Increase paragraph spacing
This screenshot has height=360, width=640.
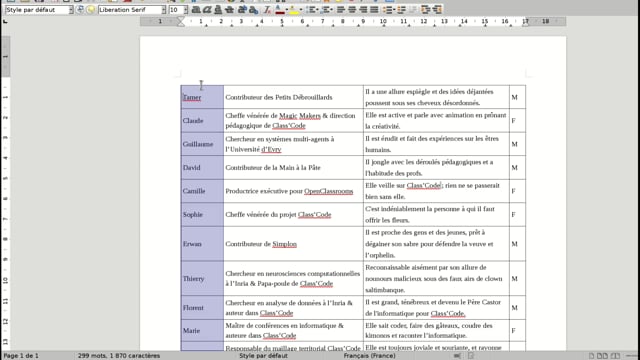pyautogui.click(x=402, y=9)
